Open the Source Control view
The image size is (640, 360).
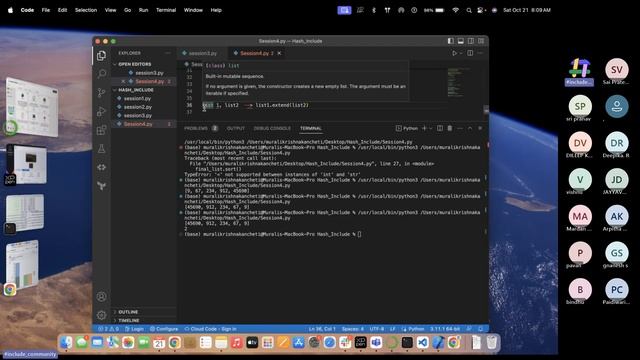click(102, 93)
